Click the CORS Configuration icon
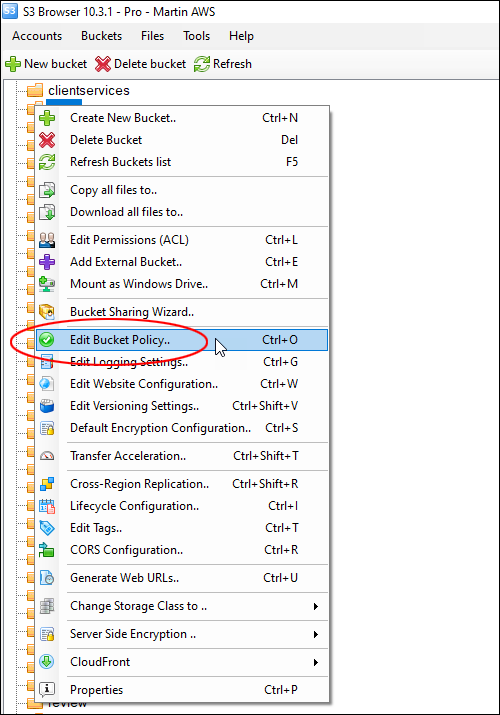 [x=47, y=550]
